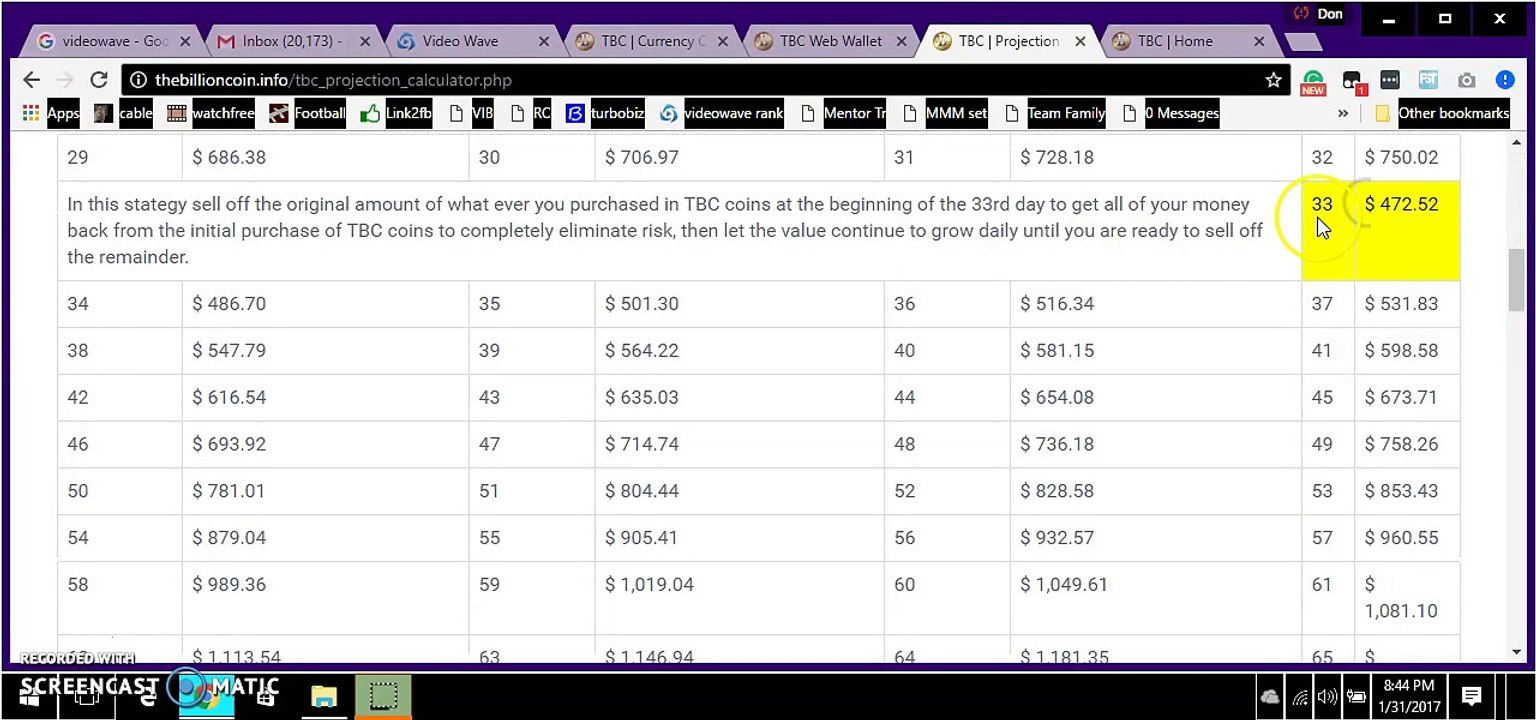
Task: Open the Other bookmarks folder
Action: coord(1442,113)
